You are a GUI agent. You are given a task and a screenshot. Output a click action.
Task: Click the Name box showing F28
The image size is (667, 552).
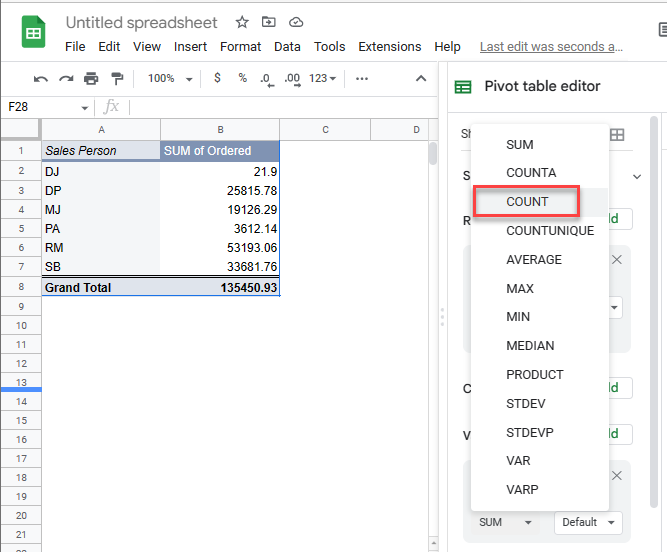click(40, 107)
